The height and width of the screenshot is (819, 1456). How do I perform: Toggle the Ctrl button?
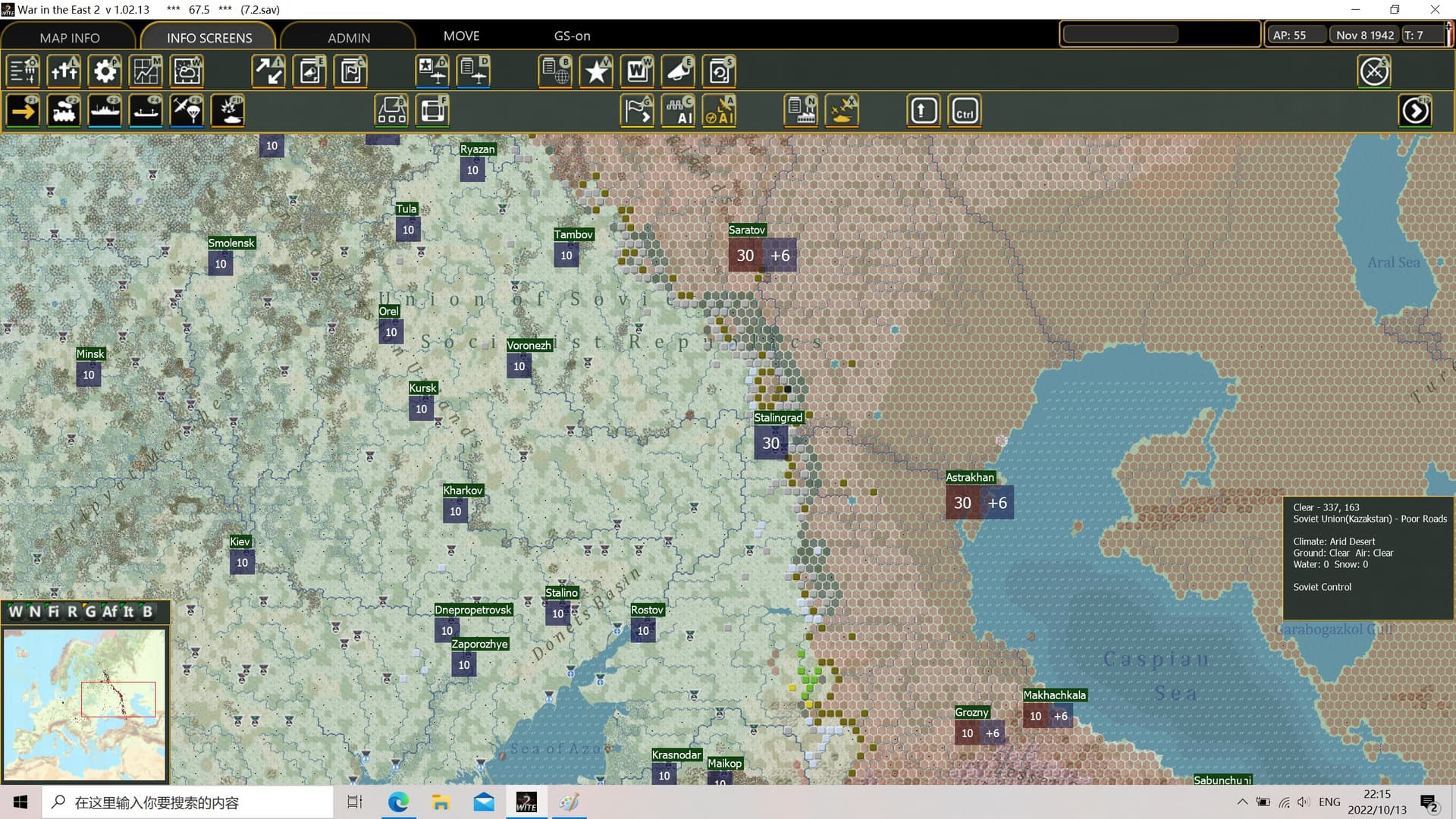965,111
